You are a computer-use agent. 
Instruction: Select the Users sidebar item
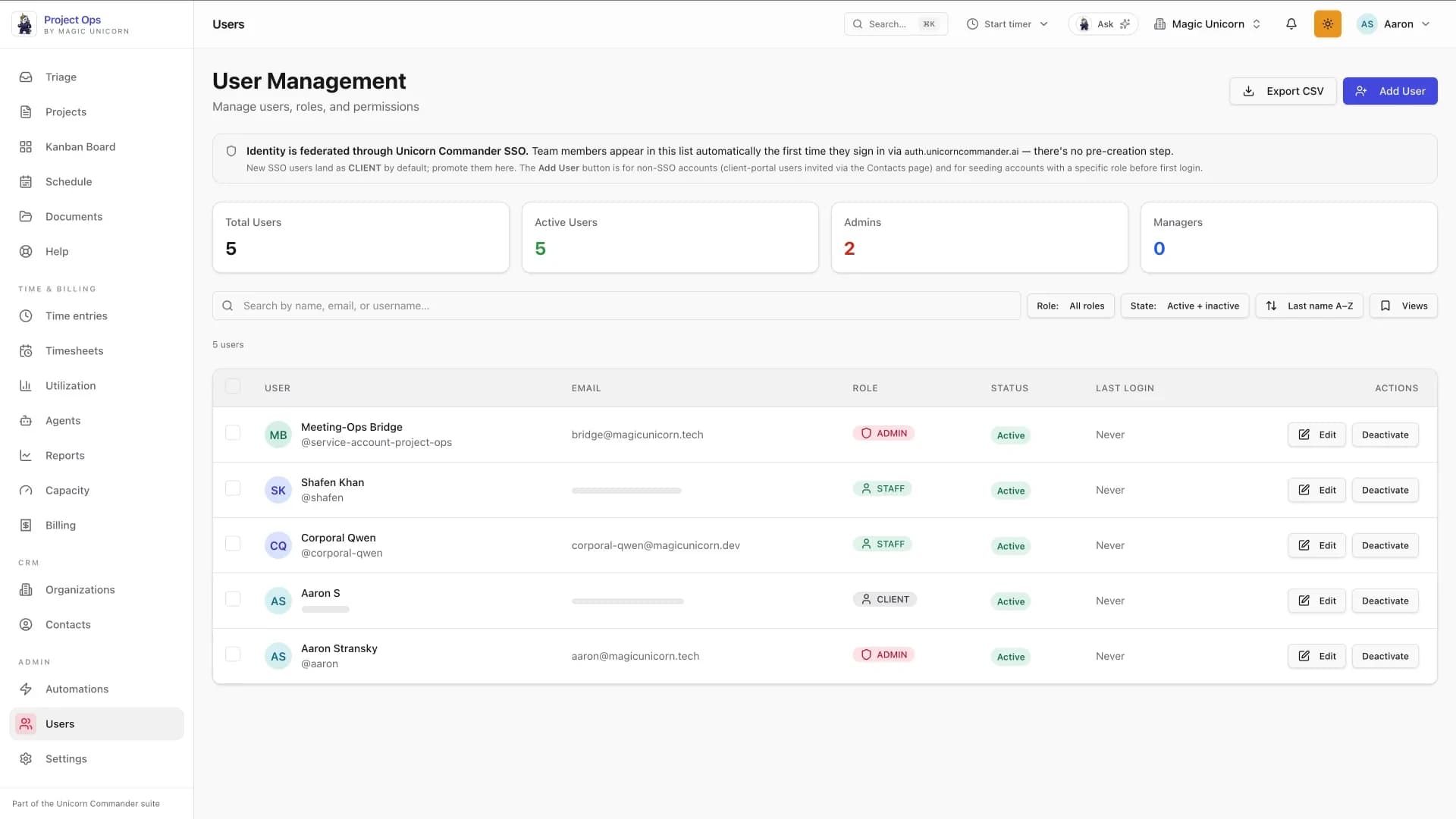tap(96, 724)
